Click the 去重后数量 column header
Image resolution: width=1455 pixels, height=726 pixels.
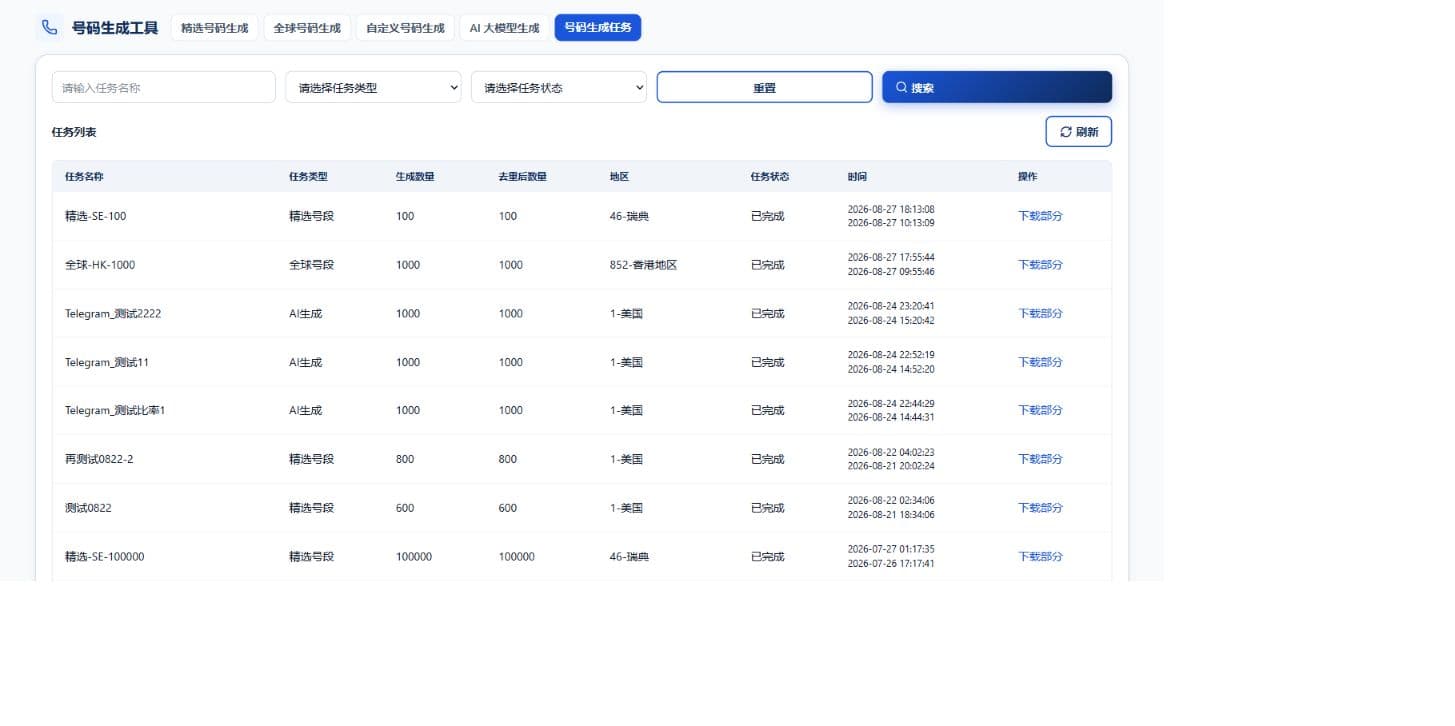(x=523, y=176)
